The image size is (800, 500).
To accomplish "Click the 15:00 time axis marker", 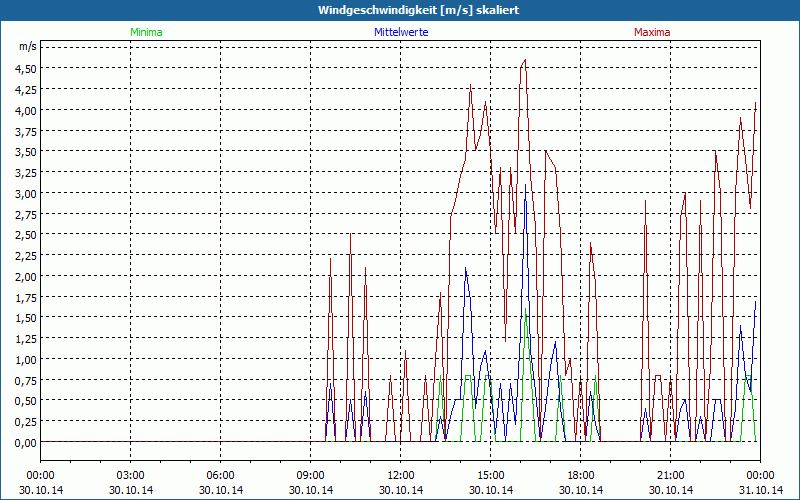I will [x=491, y=475].
